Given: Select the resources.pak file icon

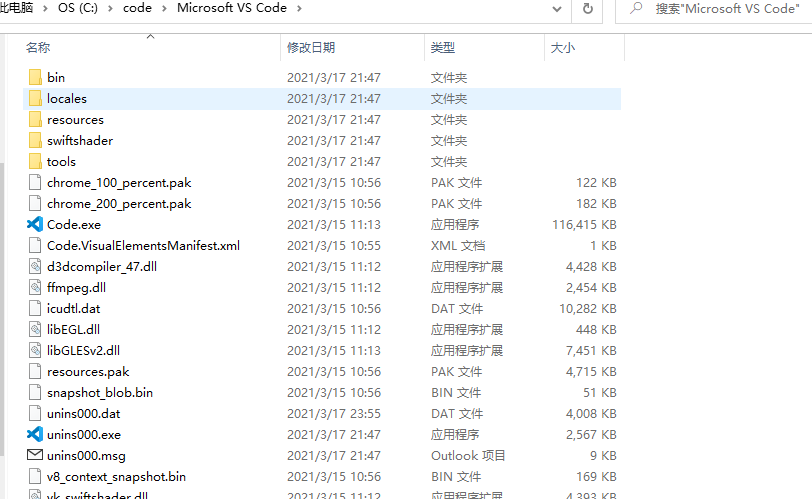Looking at the screenshot, I should click(35, 371).
